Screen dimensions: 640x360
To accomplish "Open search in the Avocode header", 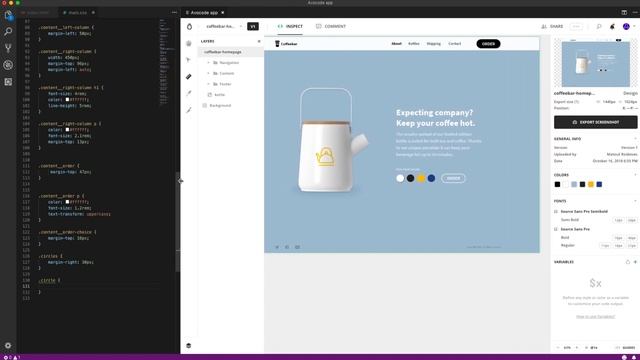I will 599,27.
